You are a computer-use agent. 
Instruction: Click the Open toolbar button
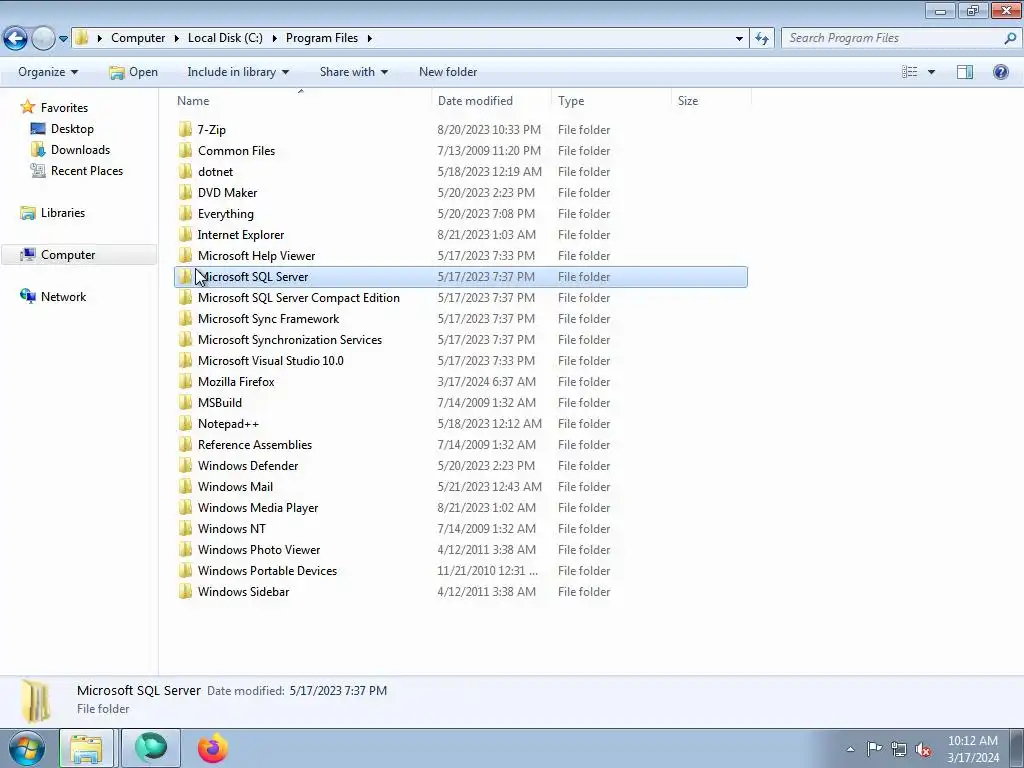[133, 72]
